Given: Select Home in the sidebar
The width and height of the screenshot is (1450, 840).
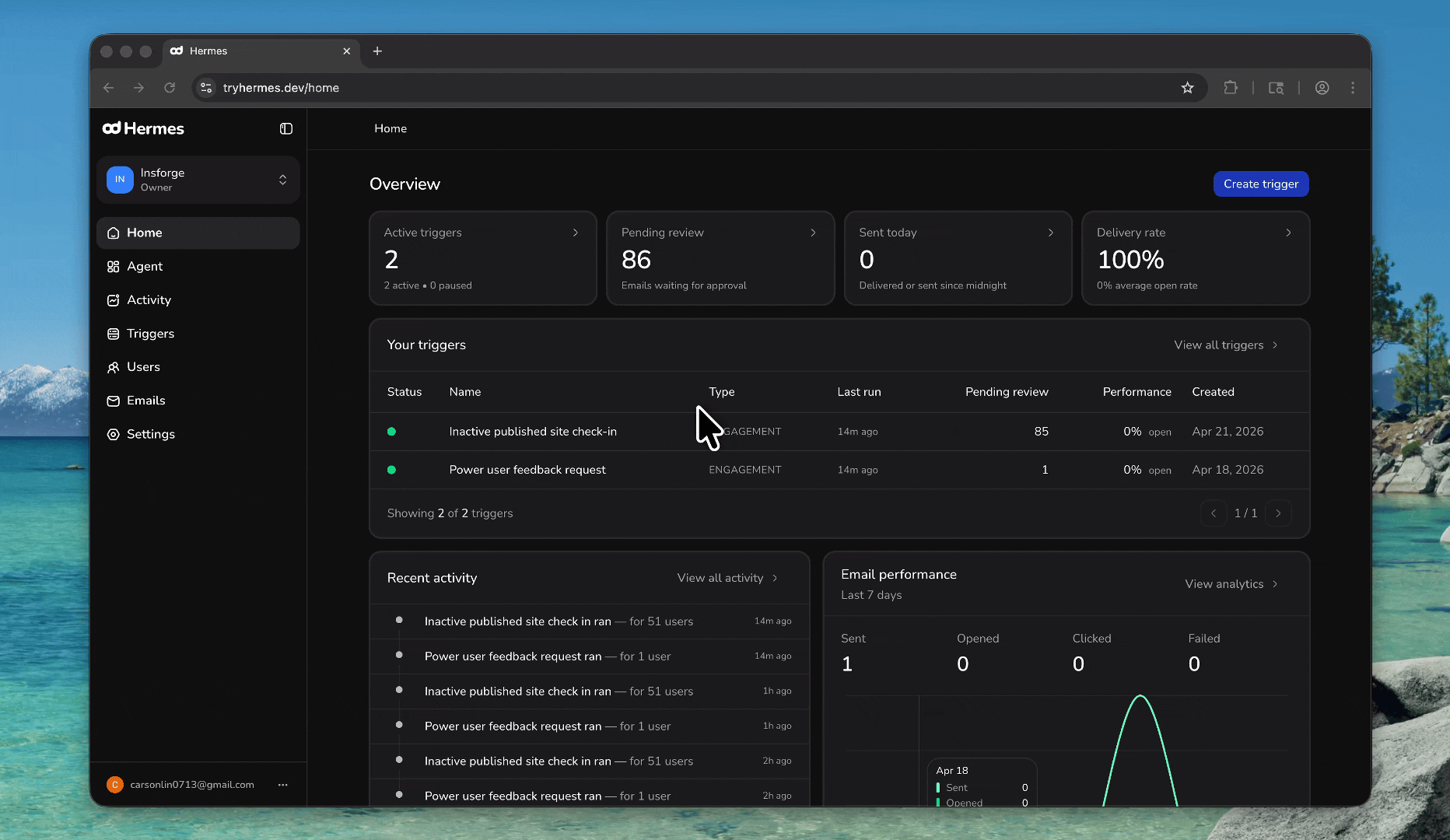Looking at the screenshot, I should (145, 233).
